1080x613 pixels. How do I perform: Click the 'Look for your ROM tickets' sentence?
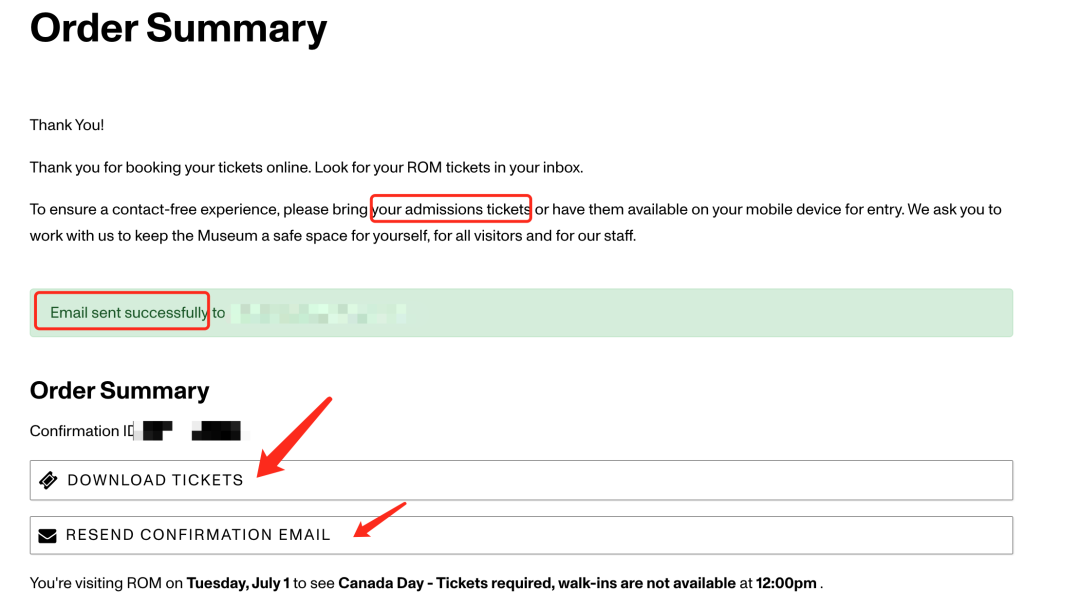coord(449,167)
